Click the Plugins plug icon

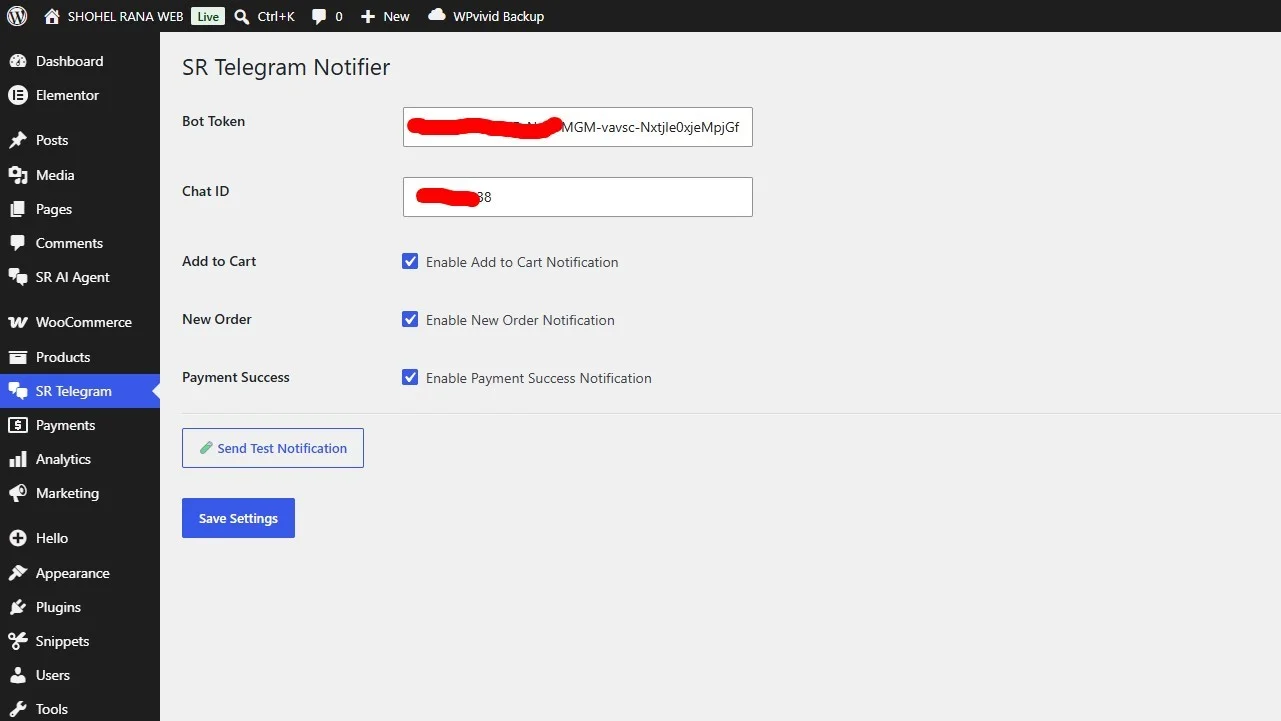coord(17,607)
